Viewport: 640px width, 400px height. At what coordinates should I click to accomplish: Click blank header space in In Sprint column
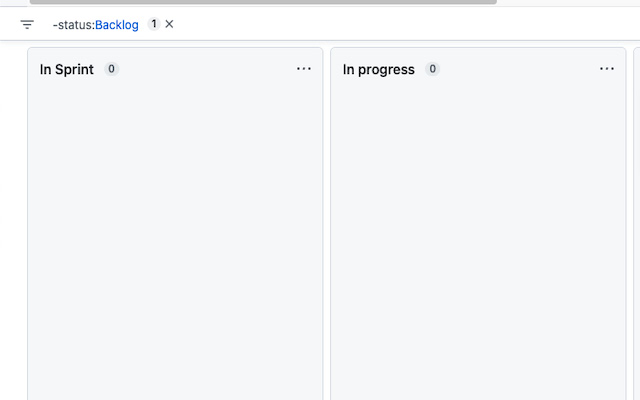tap(207, 69)
